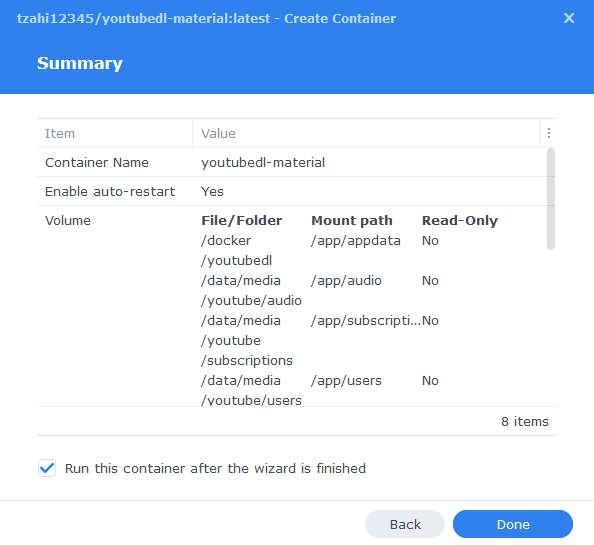Click the summary table scrollbar

[551, 199]
